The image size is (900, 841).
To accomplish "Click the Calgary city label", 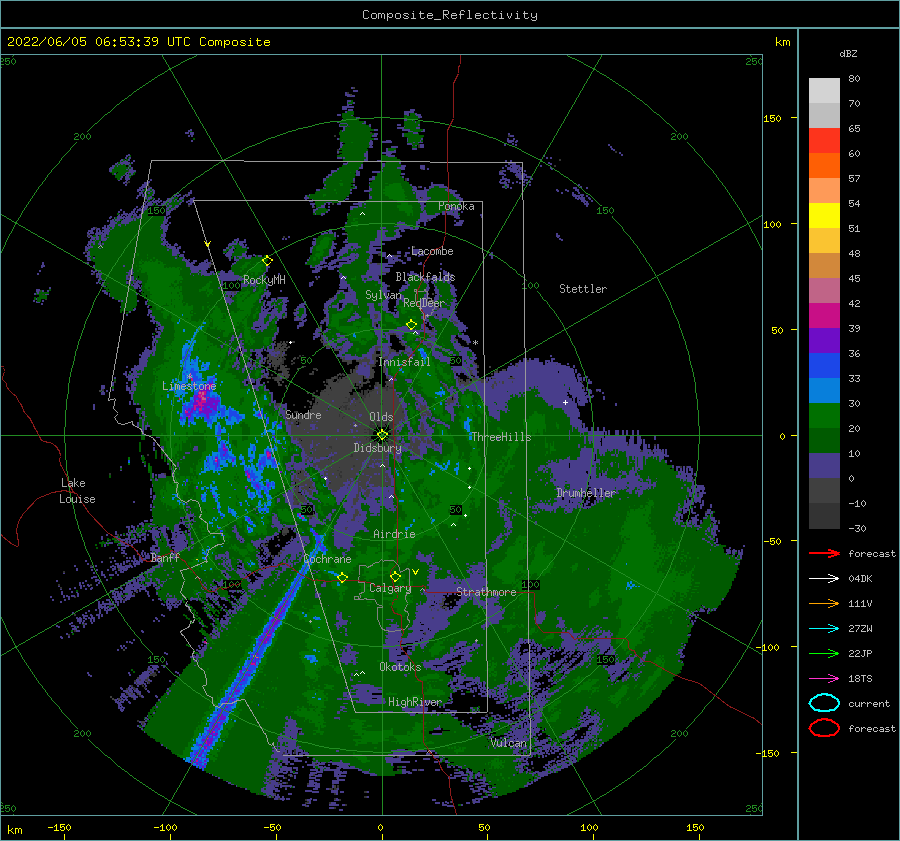I will (x=390, y=588).
